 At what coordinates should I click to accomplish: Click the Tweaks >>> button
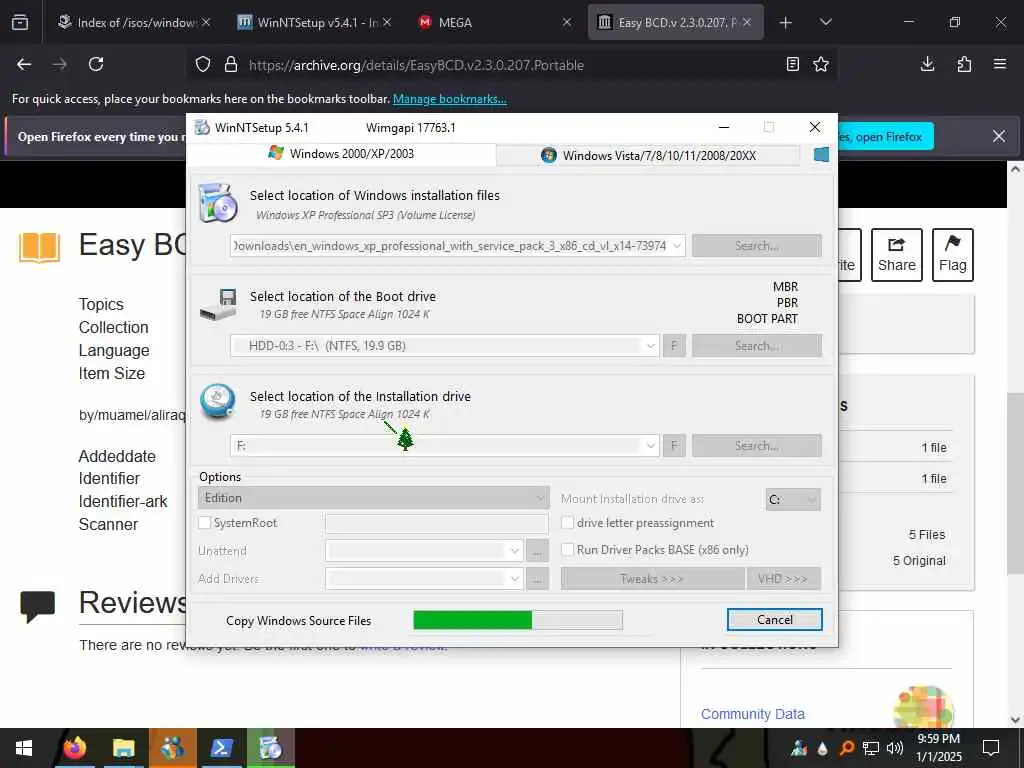[652, 579]
